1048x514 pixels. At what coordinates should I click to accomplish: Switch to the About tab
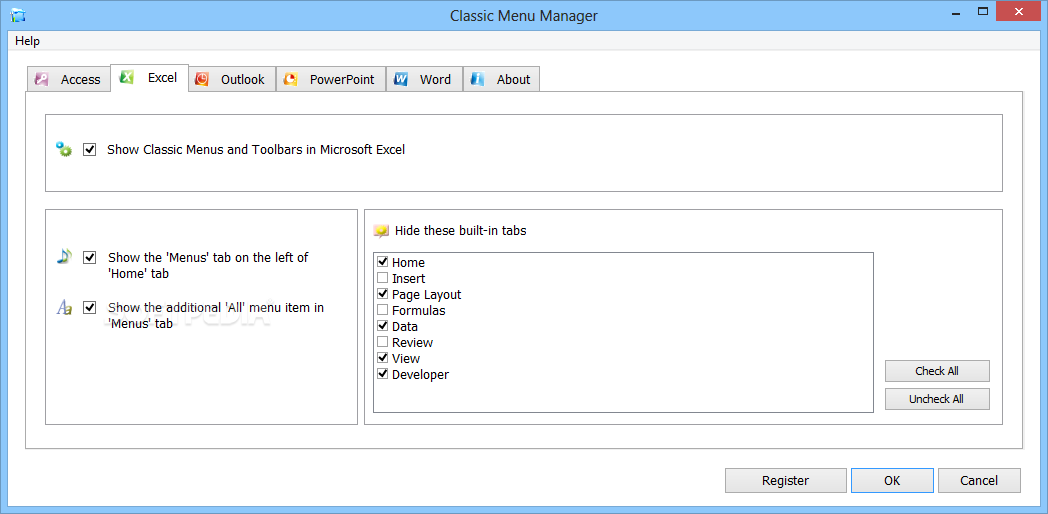[x=501, y=79]
